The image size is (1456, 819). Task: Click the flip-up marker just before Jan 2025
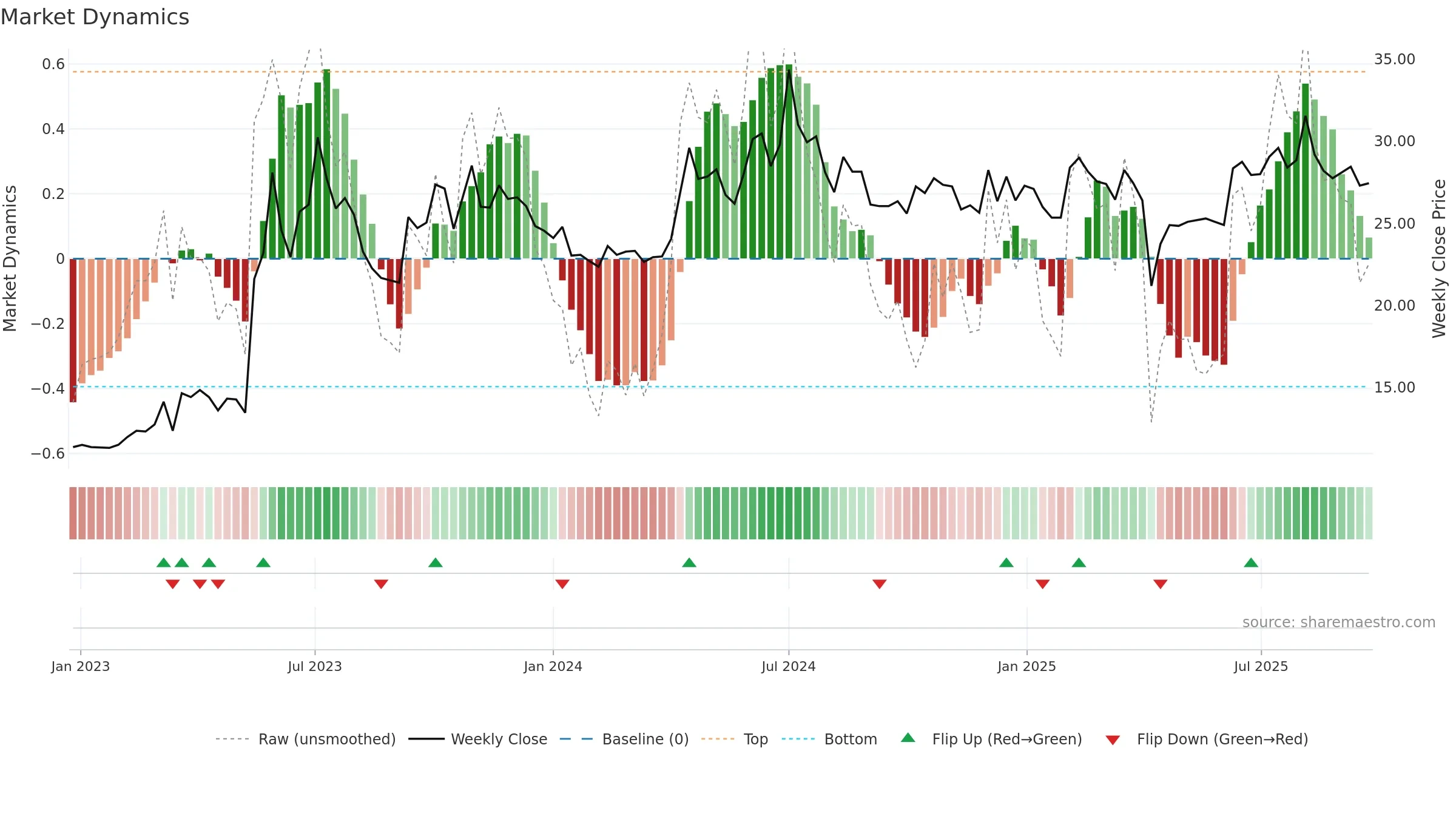coord(1006,562)
